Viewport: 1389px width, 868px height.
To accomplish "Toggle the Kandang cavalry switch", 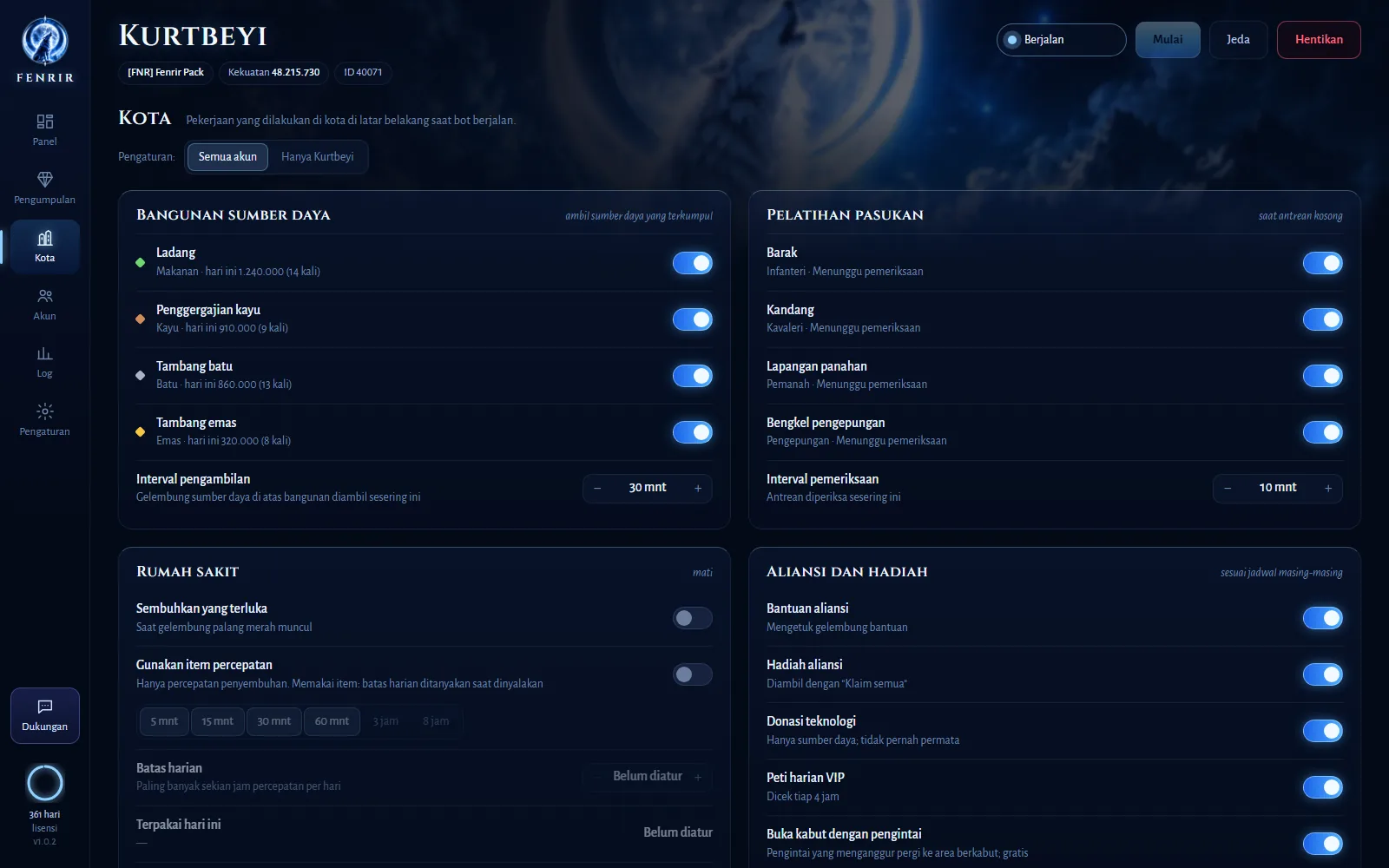I will coord(1323,319).
